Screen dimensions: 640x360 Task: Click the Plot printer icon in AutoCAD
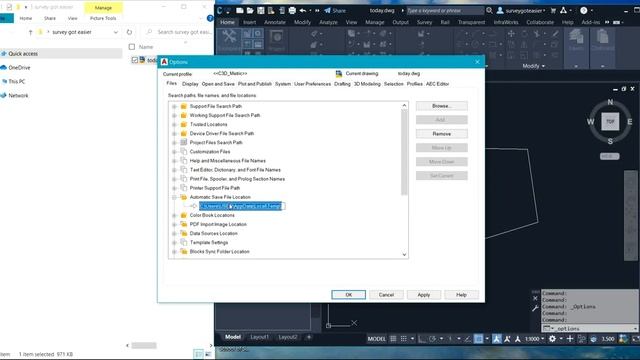[292, 11]
